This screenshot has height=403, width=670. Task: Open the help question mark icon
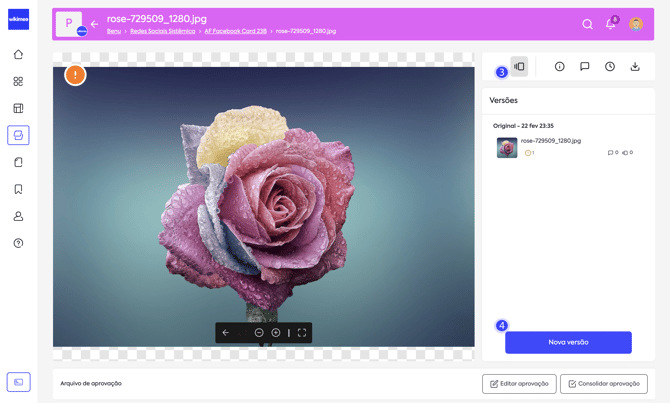click(x=18, y=243)
